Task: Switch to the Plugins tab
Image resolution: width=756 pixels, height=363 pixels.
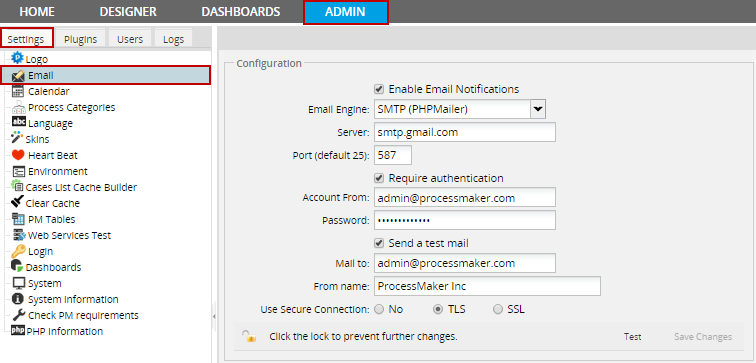Action: pos(81,39)
